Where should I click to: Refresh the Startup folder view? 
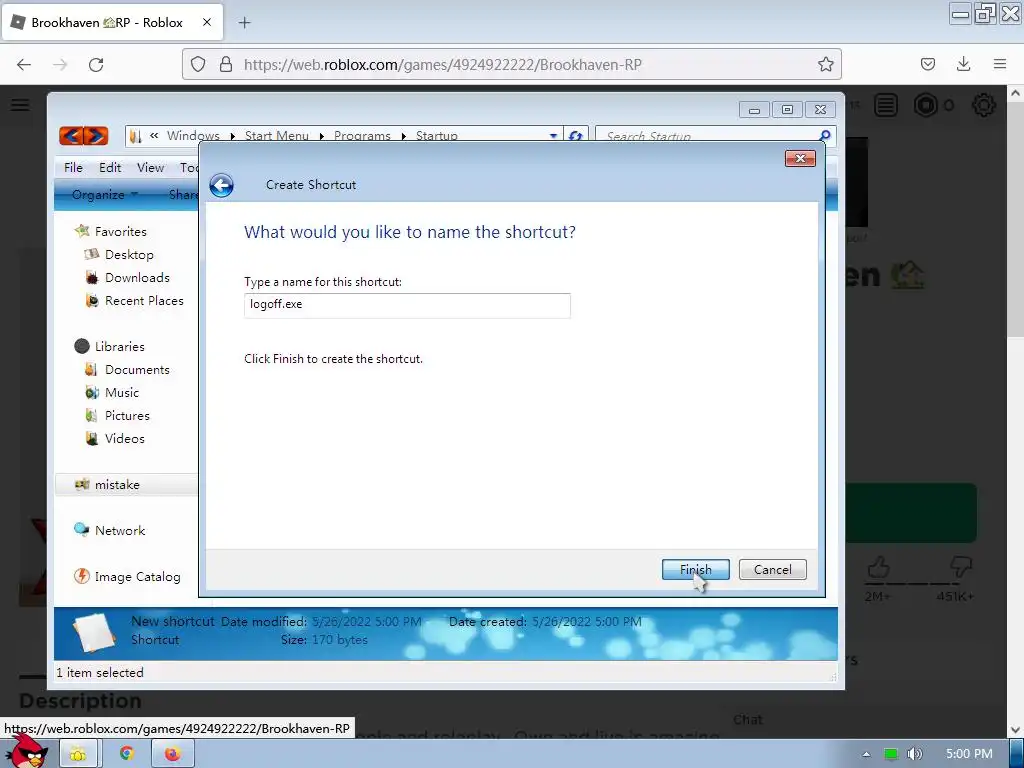point(575,136)
